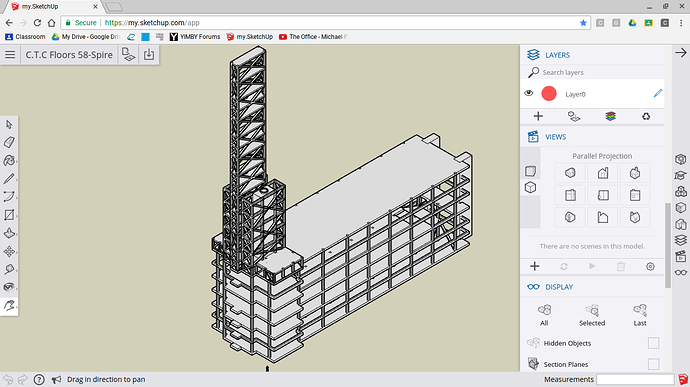Unhide Selected objects button
The width and height of the screenshot is (690, 387).
point(592,314)
